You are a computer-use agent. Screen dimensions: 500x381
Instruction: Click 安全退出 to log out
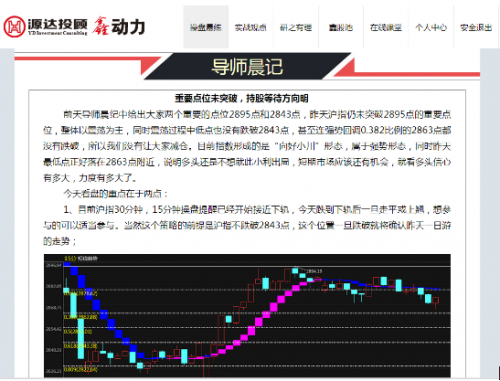(476, 27)
